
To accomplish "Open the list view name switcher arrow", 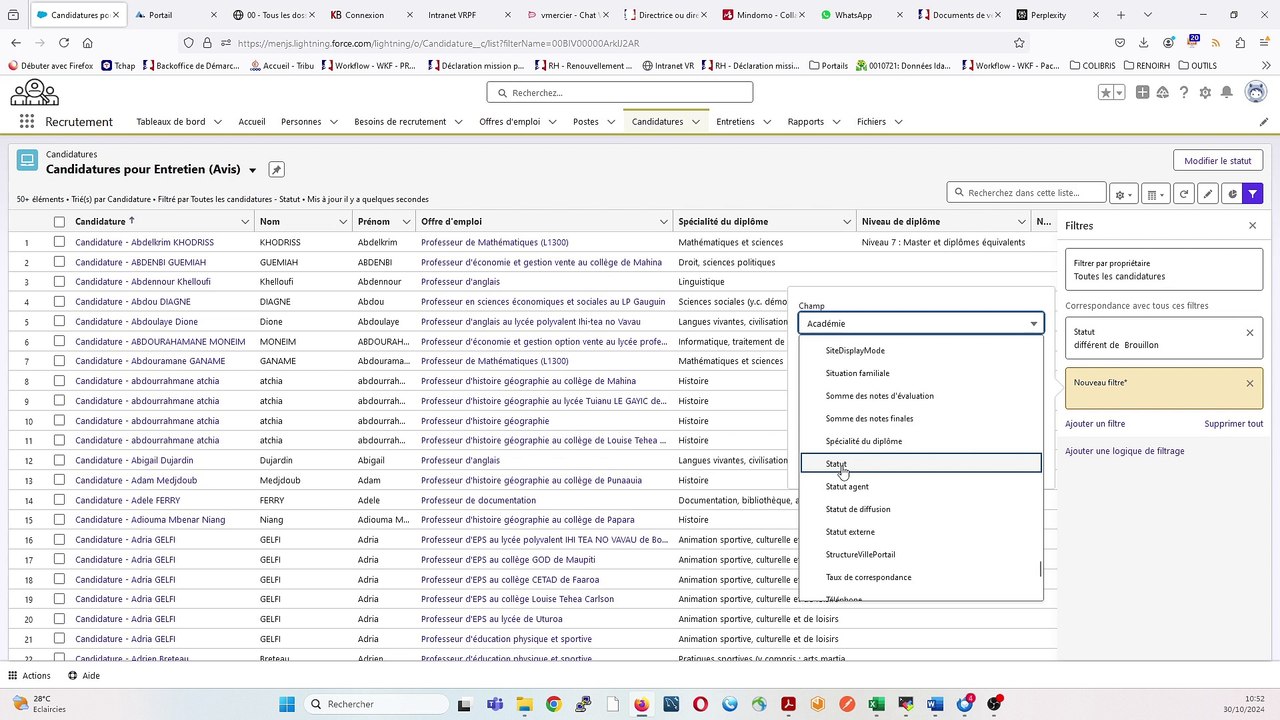I will coord(252,170).
